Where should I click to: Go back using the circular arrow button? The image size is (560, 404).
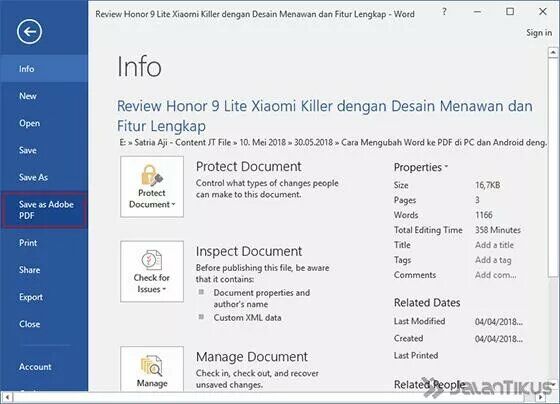(x=29, y=32)
